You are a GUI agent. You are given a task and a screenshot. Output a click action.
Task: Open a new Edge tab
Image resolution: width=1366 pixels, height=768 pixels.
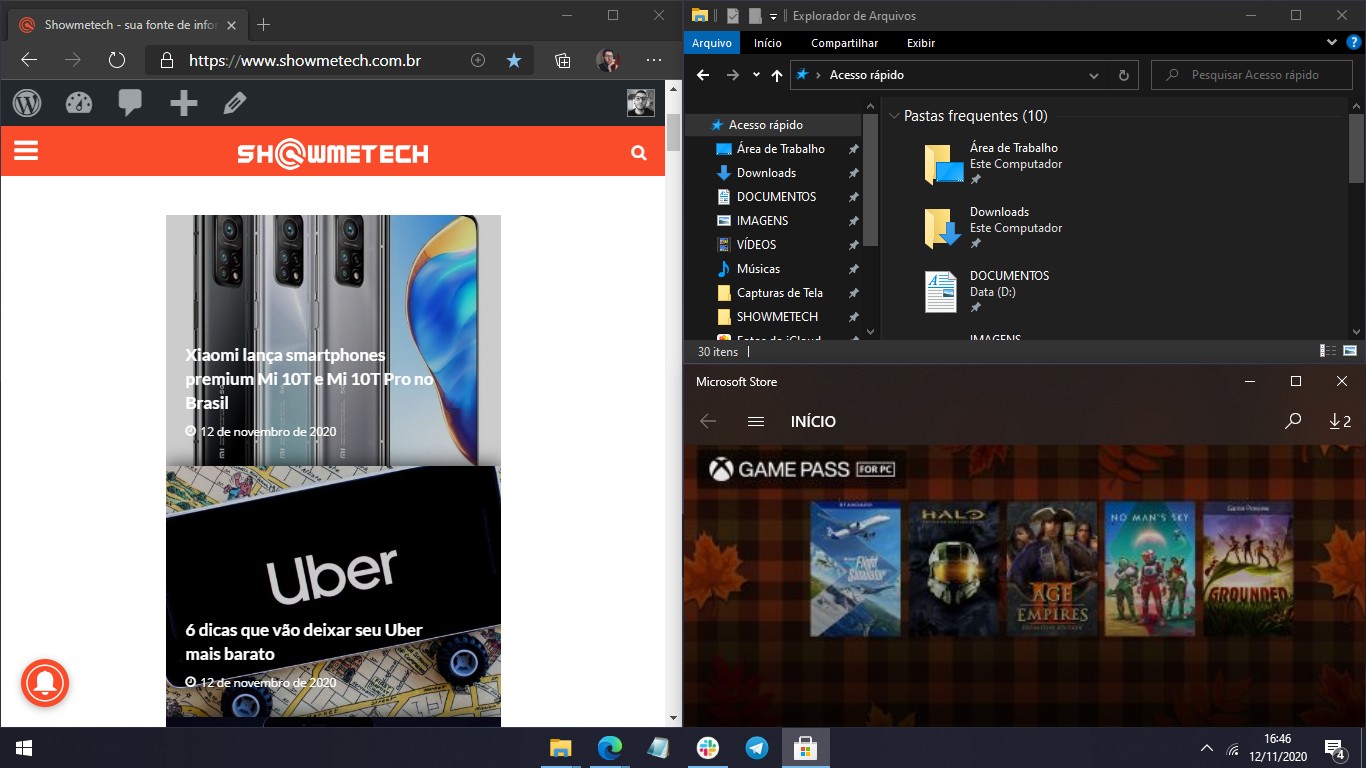click(264, 24)
